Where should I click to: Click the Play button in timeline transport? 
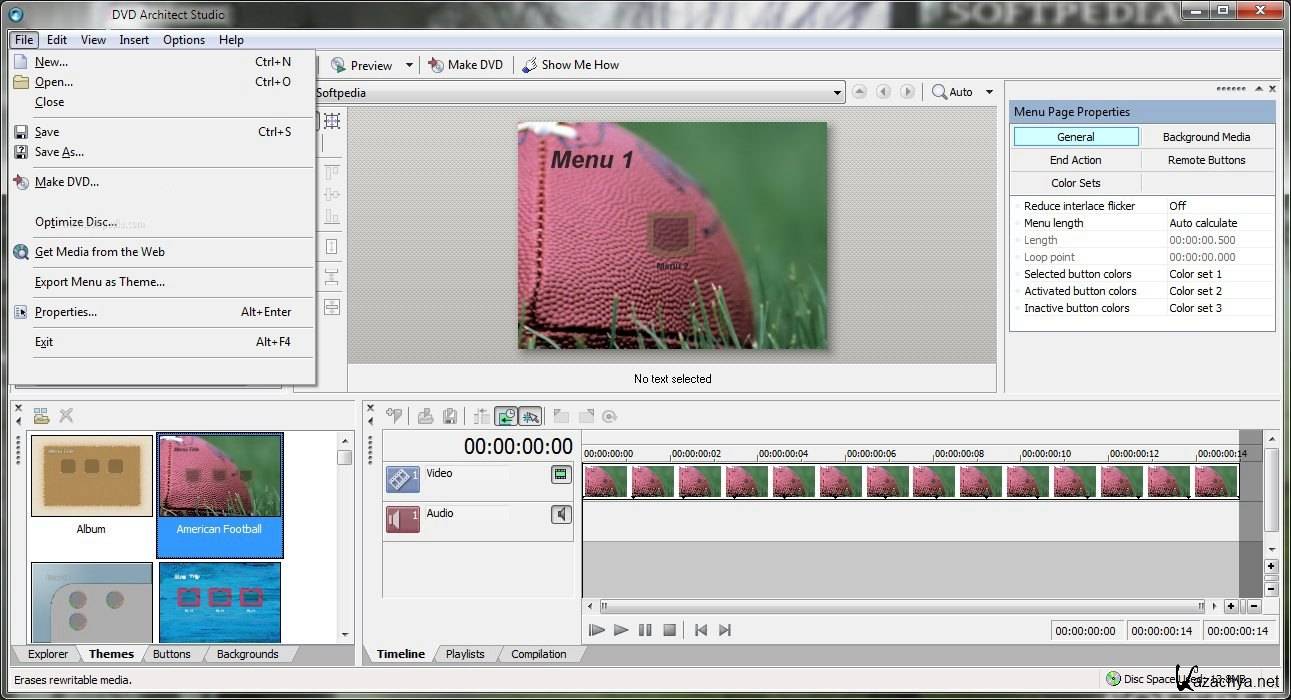tap(621, 630)
